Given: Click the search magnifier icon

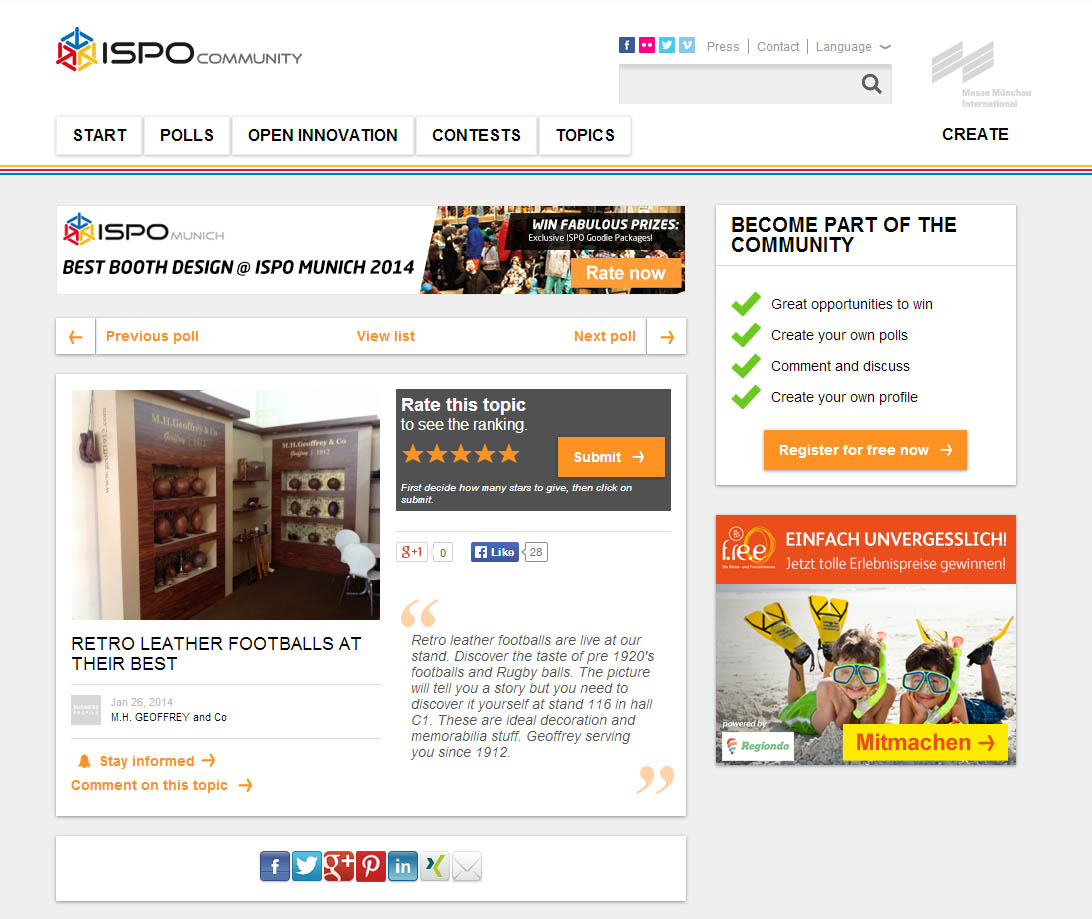Looking at the screenshot, I should pos(871,84).
